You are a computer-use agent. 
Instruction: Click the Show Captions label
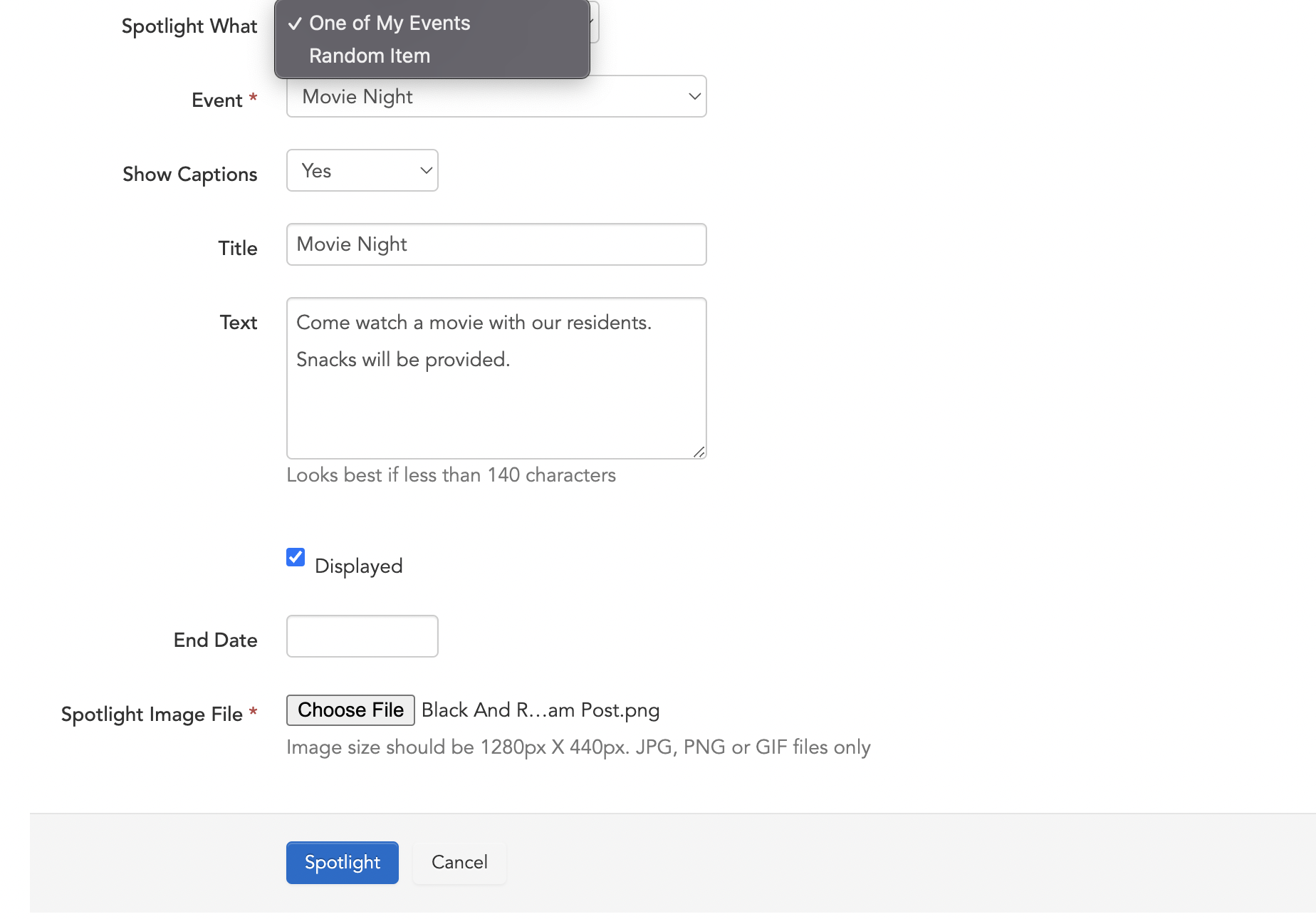point(190,175)
